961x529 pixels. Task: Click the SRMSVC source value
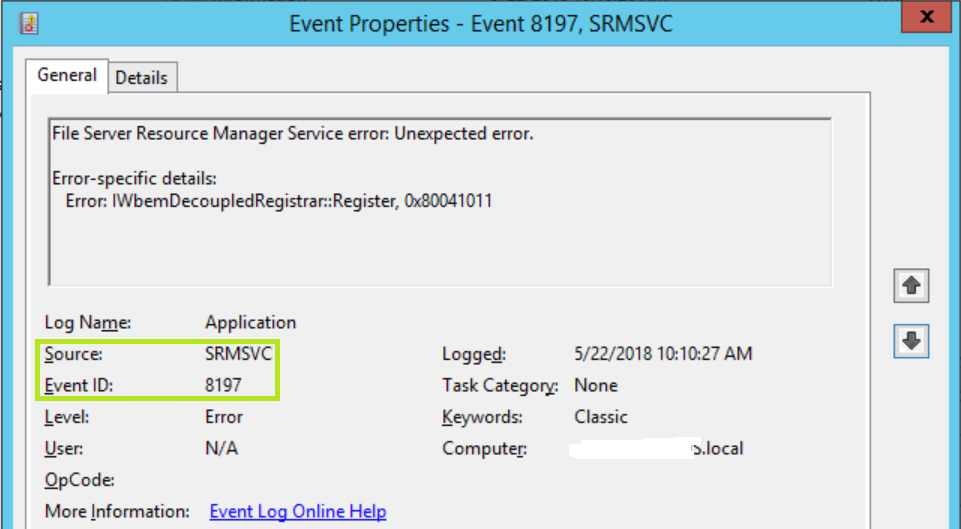coord(238,354)
